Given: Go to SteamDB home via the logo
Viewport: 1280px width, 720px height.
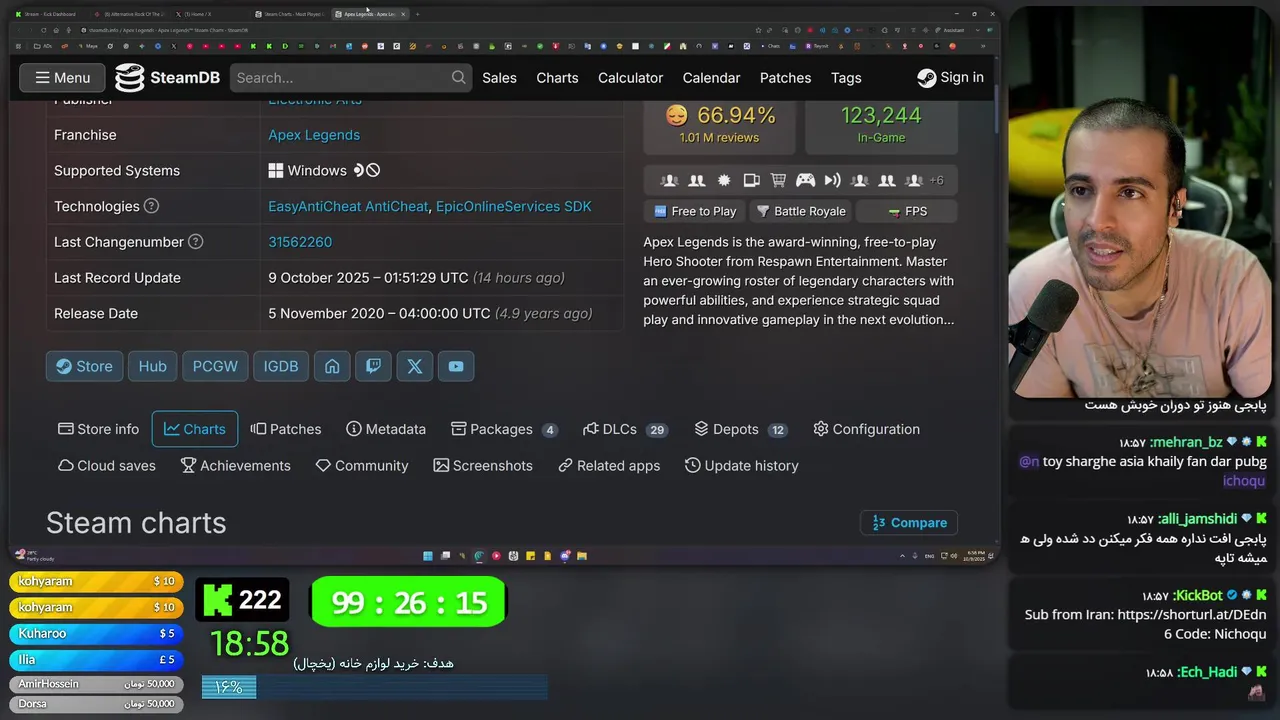Looking at the screenshot, I should [x=166, y=77].
